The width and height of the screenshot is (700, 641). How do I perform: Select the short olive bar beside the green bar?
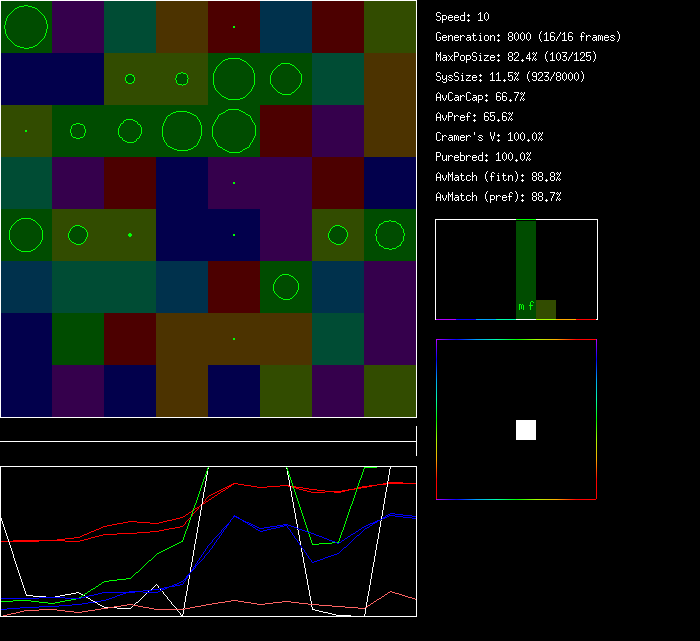(x=546, y=309)
